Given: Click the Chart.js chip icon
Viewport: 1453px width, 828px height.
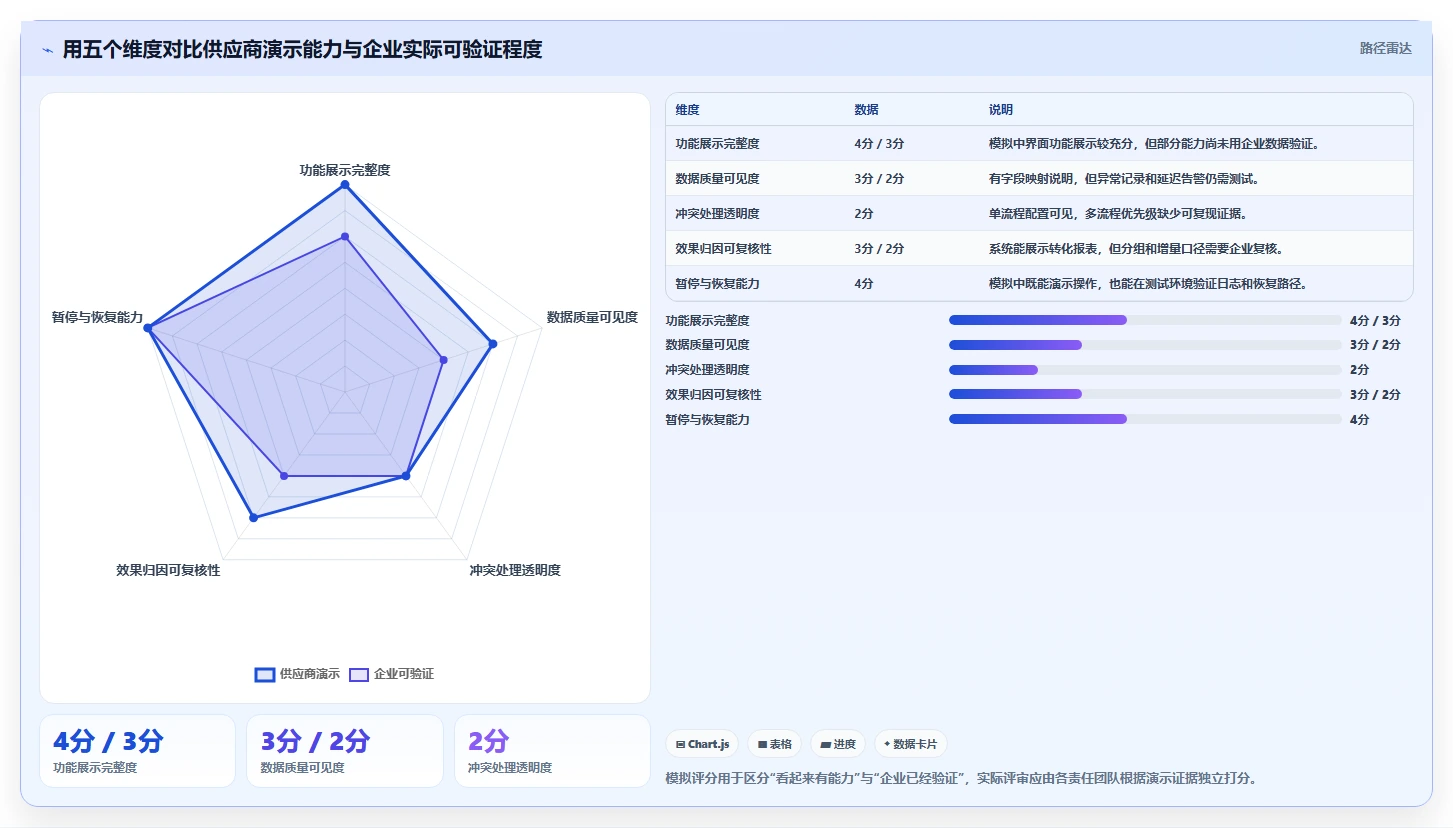Looking at the screenshot, I should tap(680, 744).
